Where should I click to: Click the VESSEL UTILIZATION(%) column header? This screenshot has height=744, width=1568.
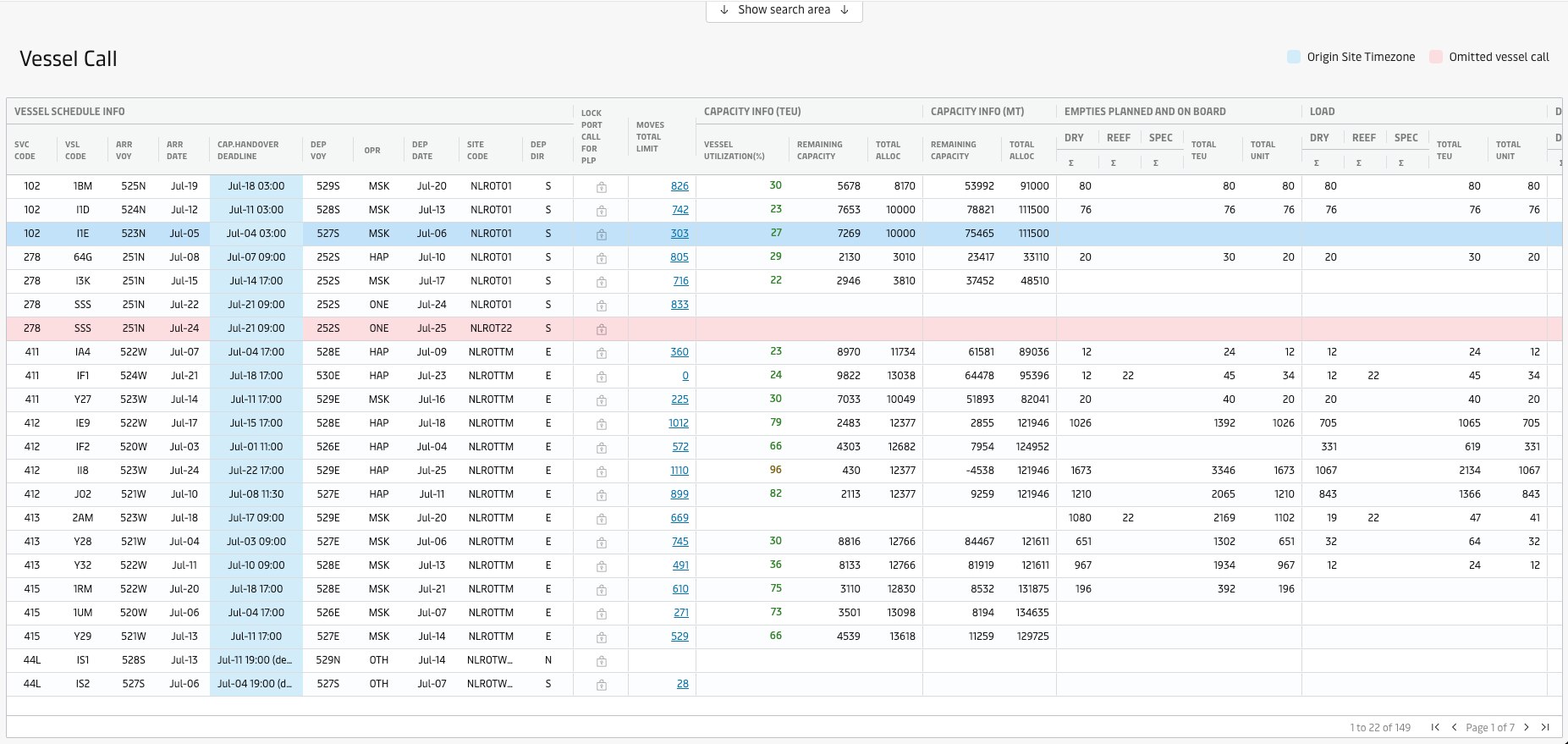tap(734, 150)
